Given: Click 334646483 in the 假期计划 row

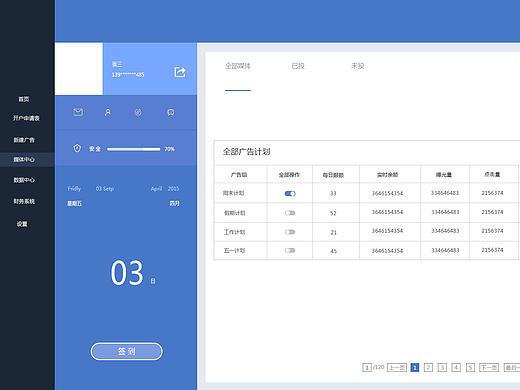Looking at the screenshot, I should [x=445, y=212].
